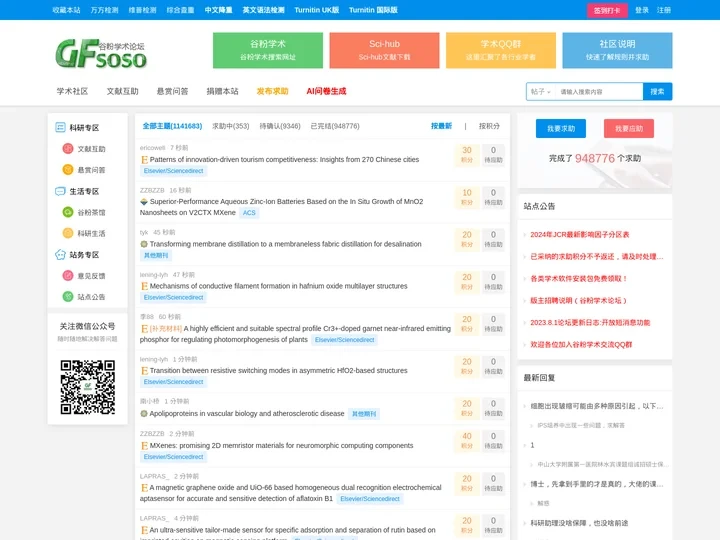
Task: Click 英文语法检测 top bar link
Action: (264, 10)
